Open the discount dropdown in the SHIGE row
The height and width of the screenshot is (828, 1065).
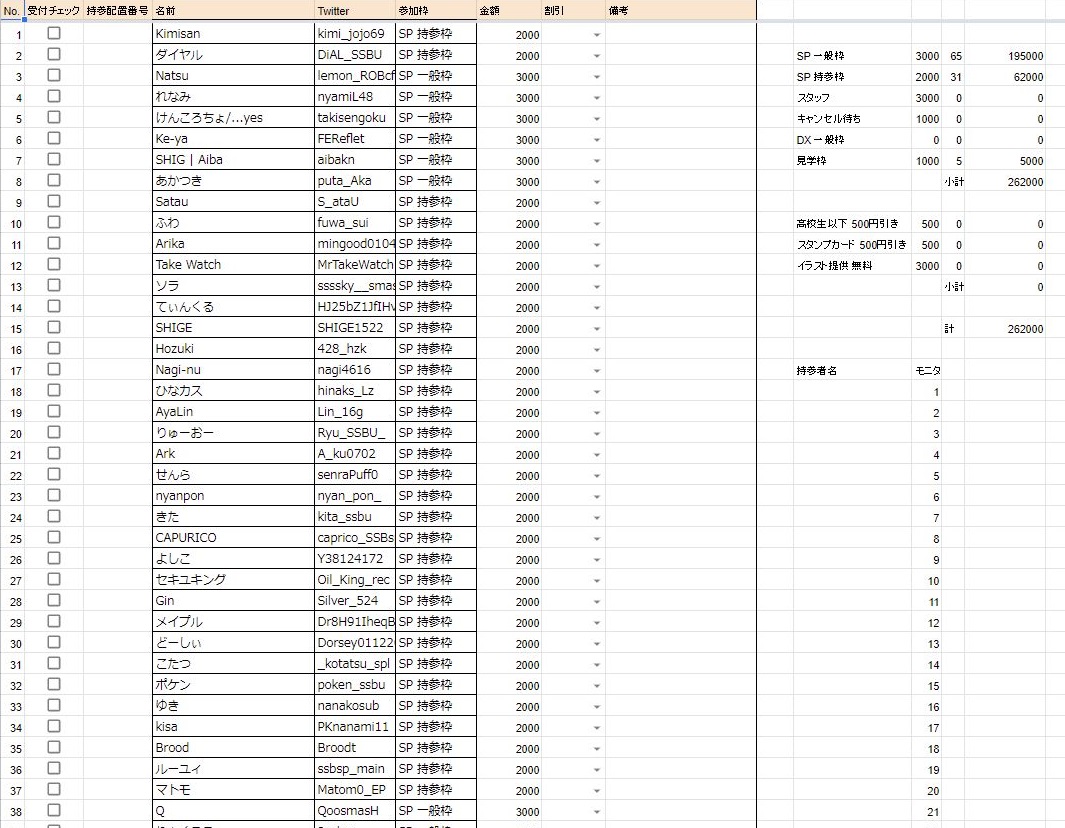pyautogui.click(x=596, y=329)
